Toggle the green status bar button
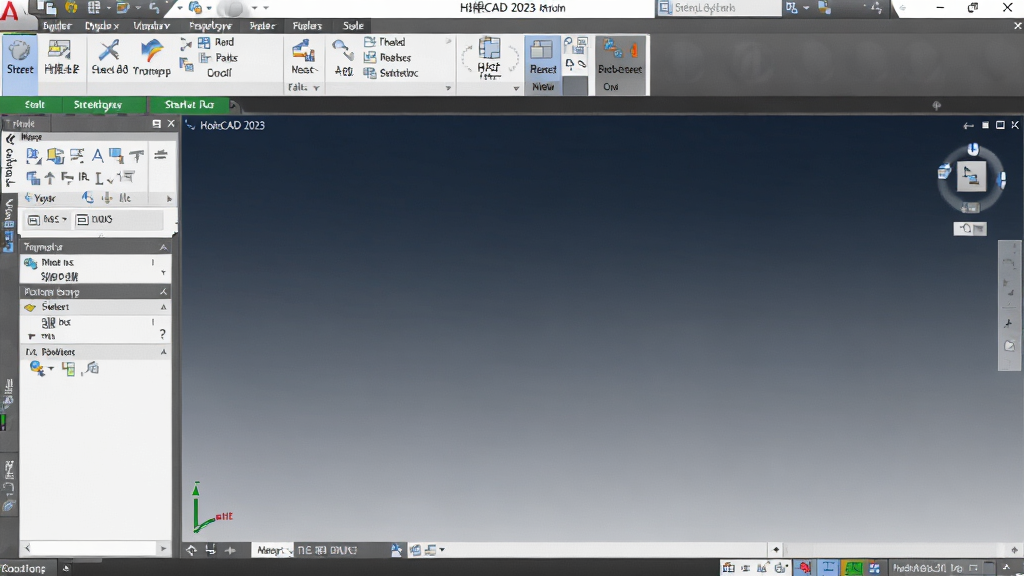The width and height of the screenshot is (1024, 576). pos(852,568)
